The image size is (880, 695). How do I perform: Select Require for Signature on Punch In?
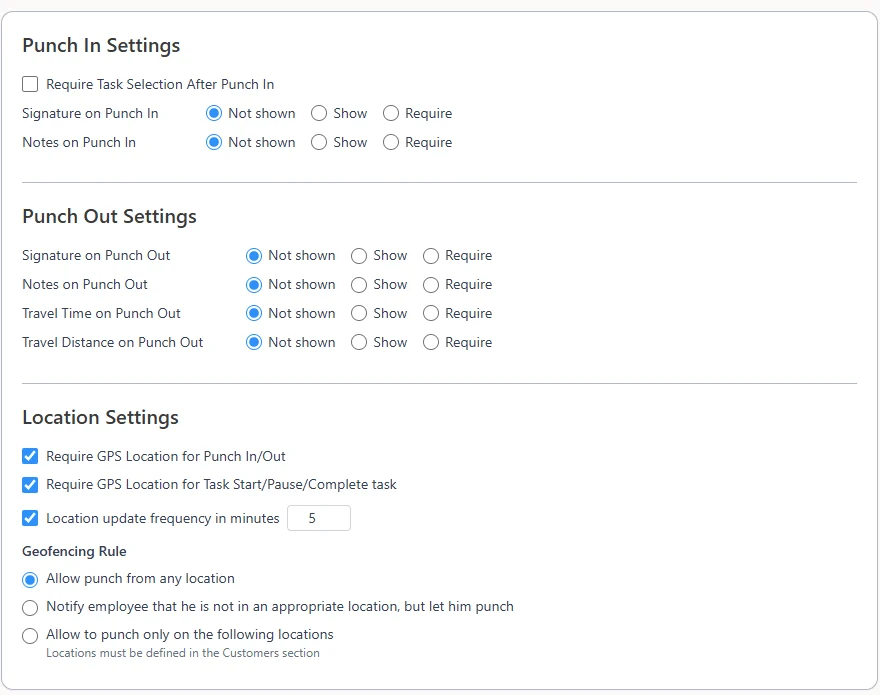coord(391,113)
